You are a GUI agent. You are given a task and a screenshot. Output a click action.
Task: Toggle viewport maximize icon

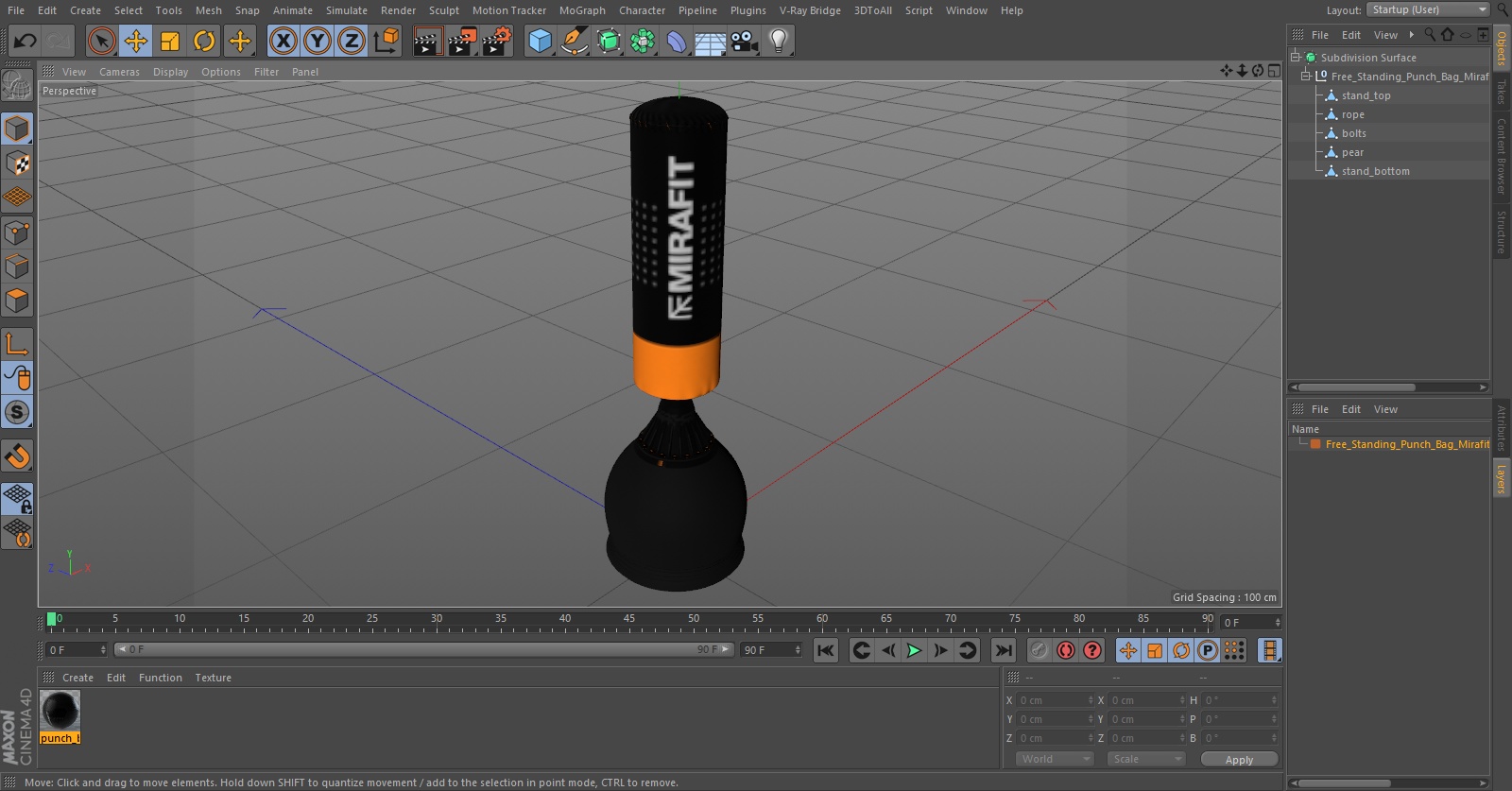tap(1274, 71)
